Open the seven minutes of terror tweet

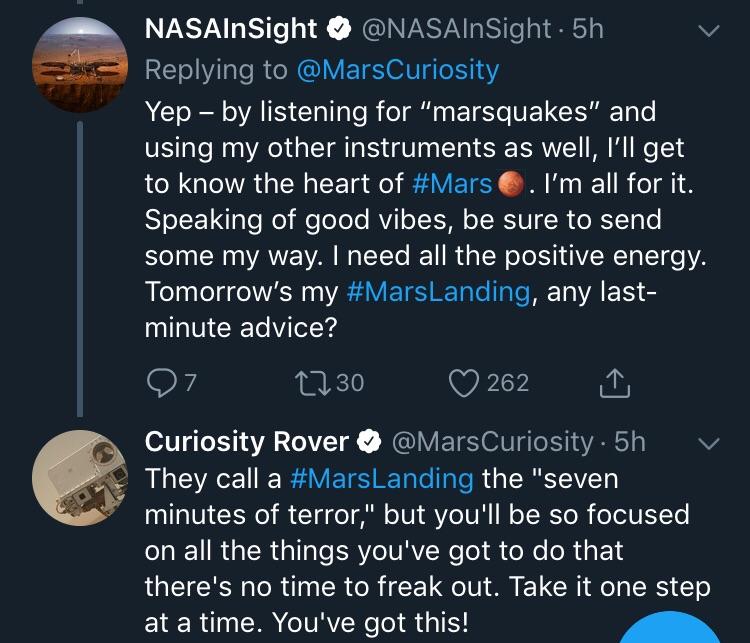click(x=427, y=551)
